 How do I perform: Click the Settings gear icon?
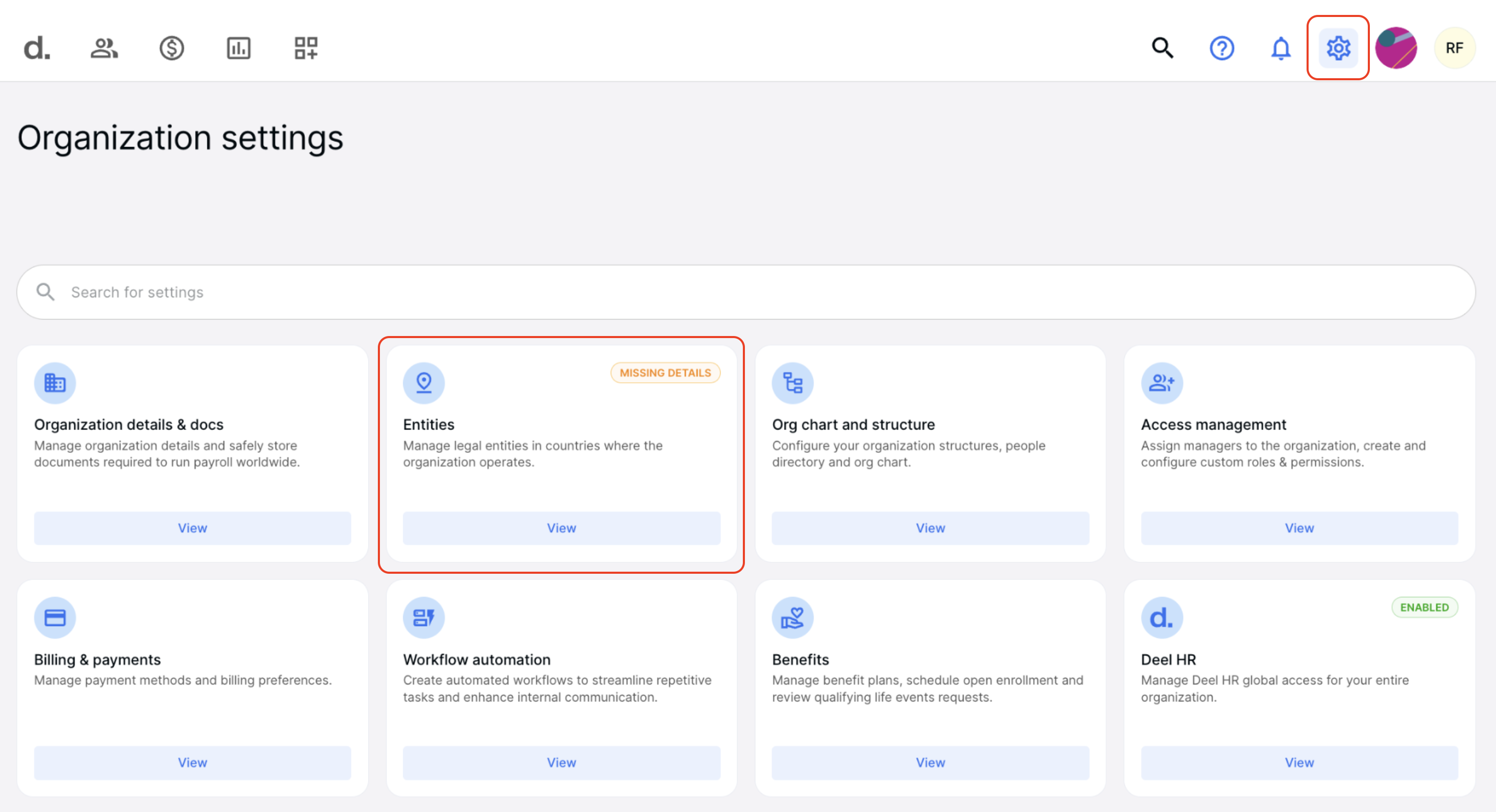coord(1338,48)
